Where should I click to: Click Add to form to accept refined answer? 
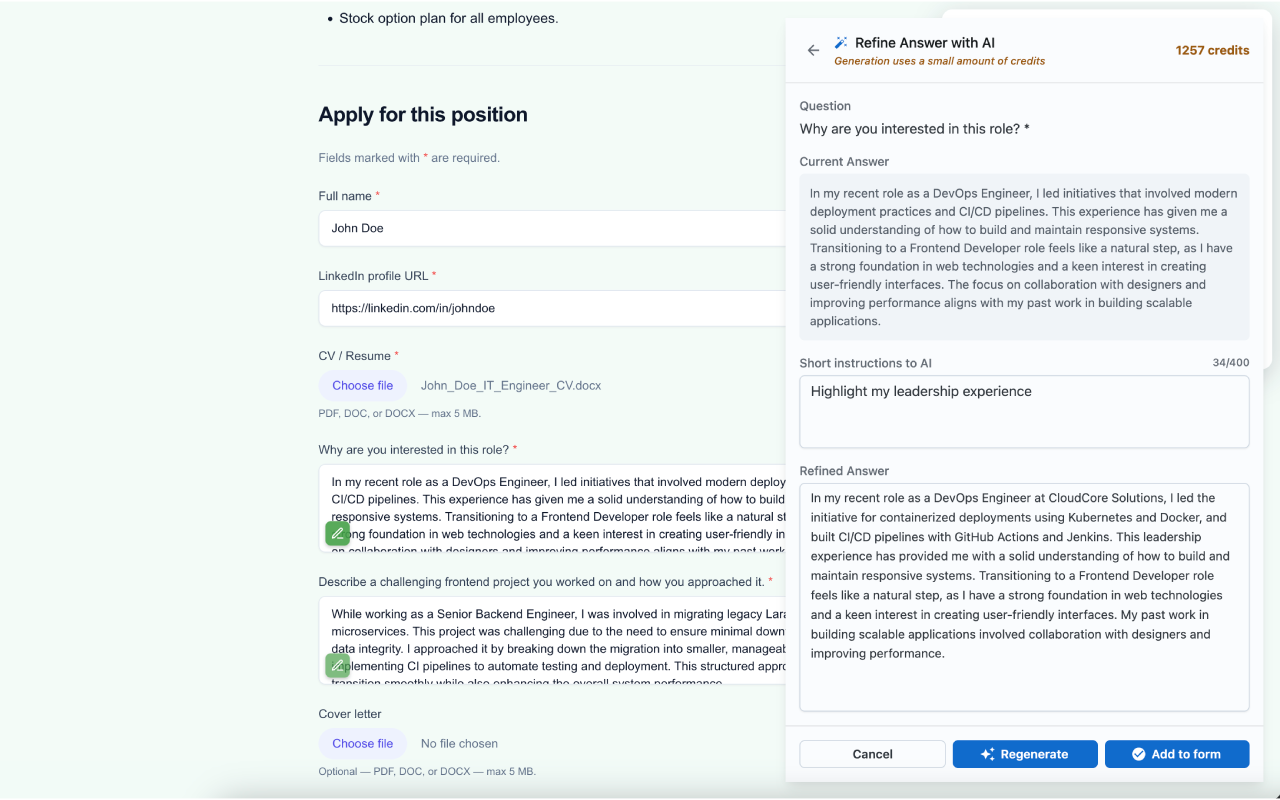(1177, 754)
